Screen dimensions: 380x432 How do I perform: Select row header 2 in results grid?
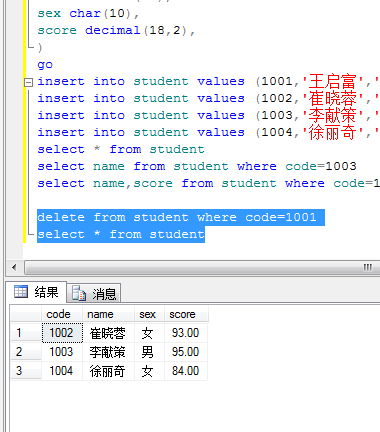click(x=26, y=352)
